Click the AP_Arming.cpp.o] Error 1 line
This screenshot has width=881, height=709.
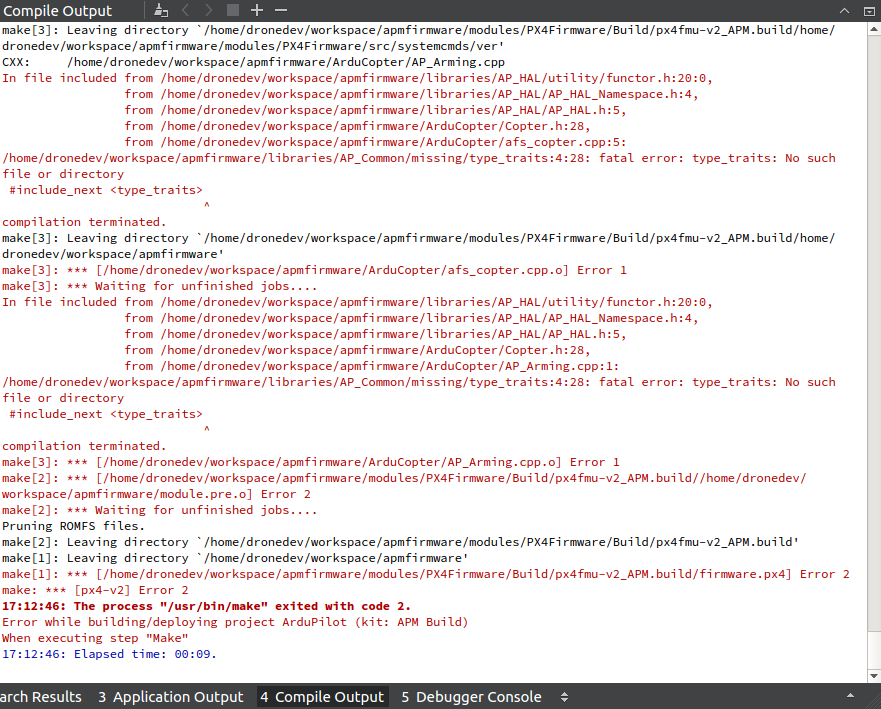311,462
